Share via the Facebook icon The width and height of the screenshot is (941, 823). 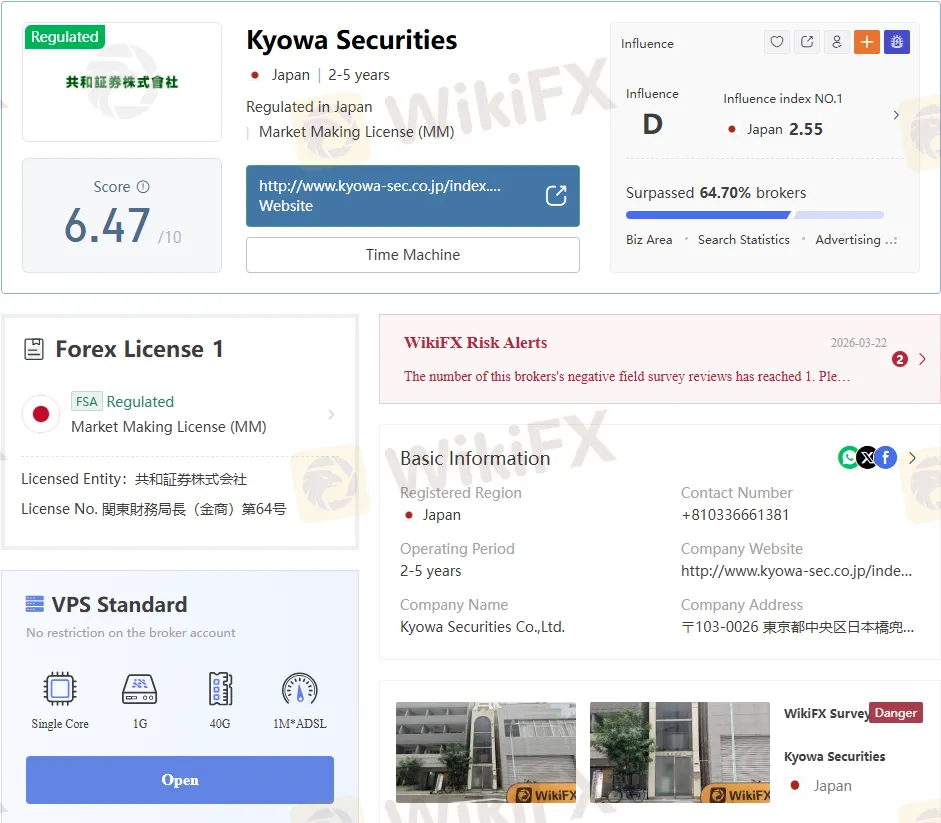point(886,458)
